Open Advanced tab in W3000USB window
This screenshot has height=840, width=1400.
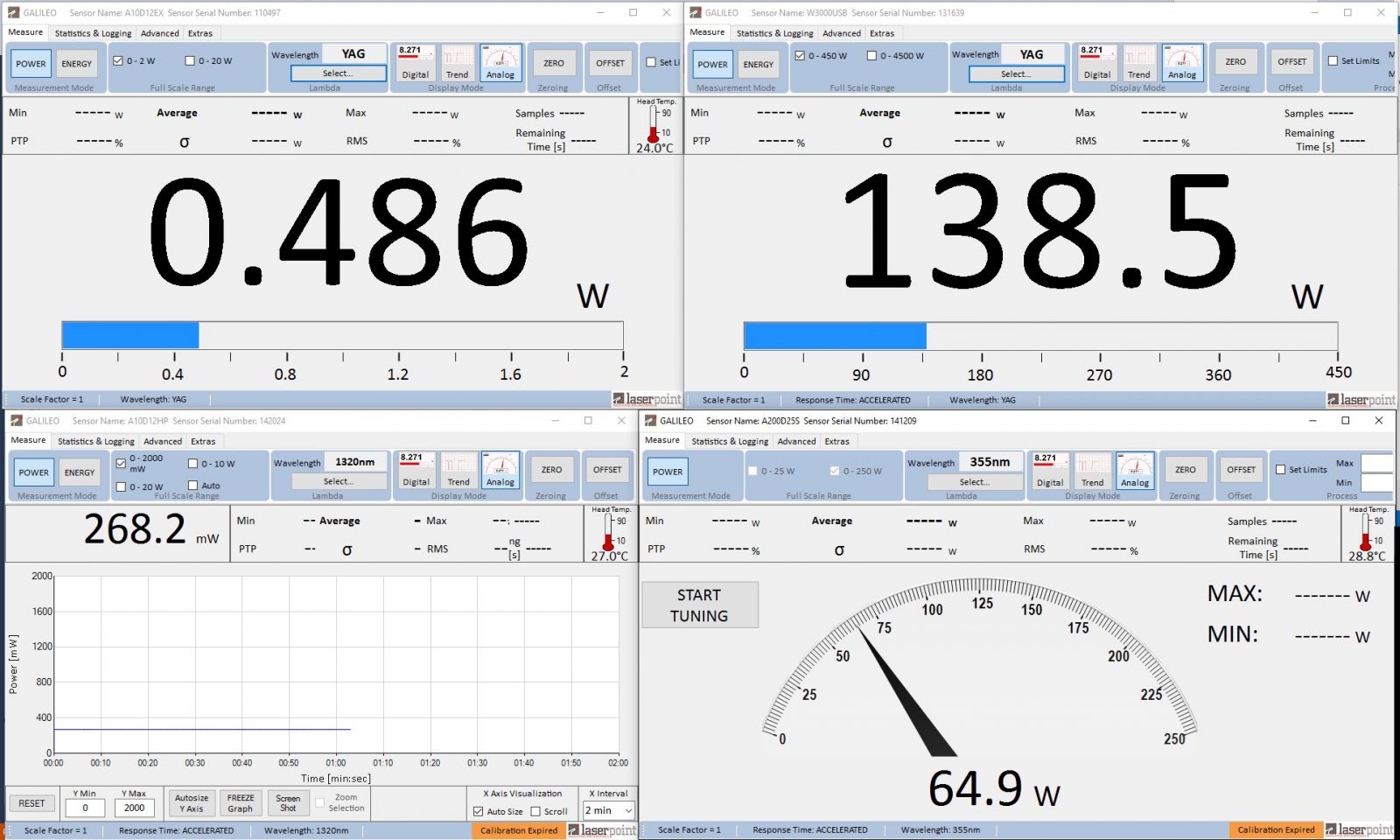842,33
